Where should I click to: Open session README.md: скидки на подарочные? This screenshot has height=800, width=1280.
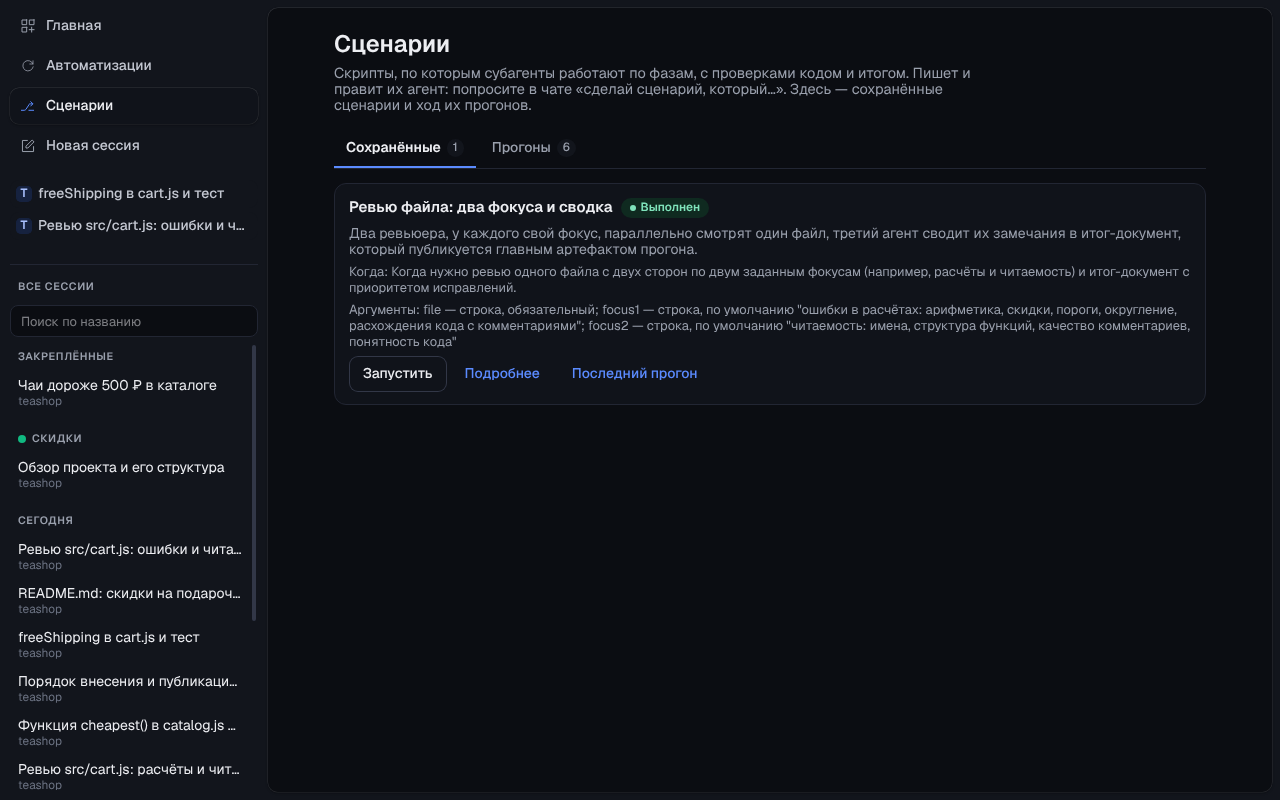pos(130,600)
